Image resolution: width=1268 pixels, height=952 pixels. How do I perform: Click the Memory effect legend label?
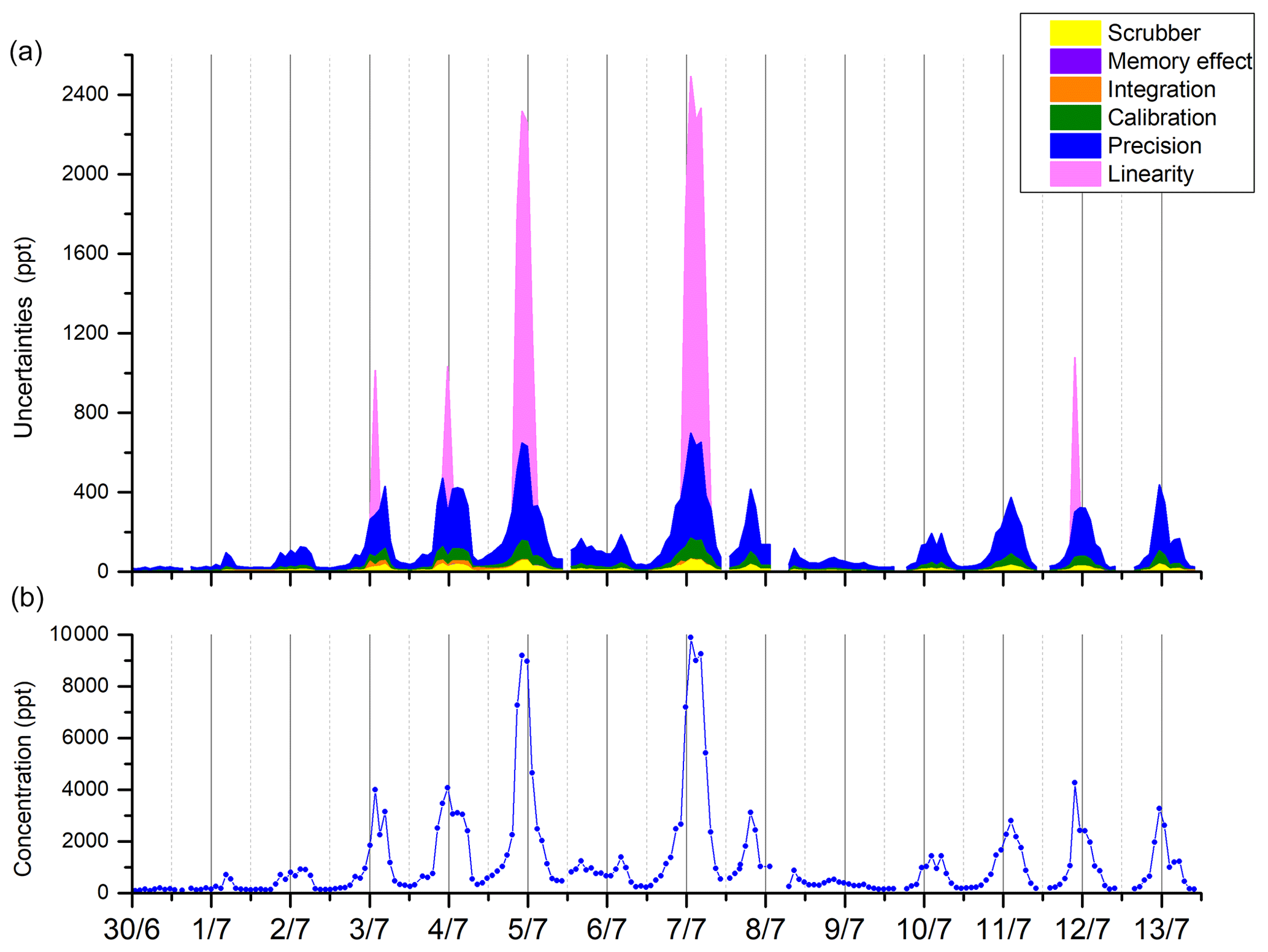[x=1179, y=61]
